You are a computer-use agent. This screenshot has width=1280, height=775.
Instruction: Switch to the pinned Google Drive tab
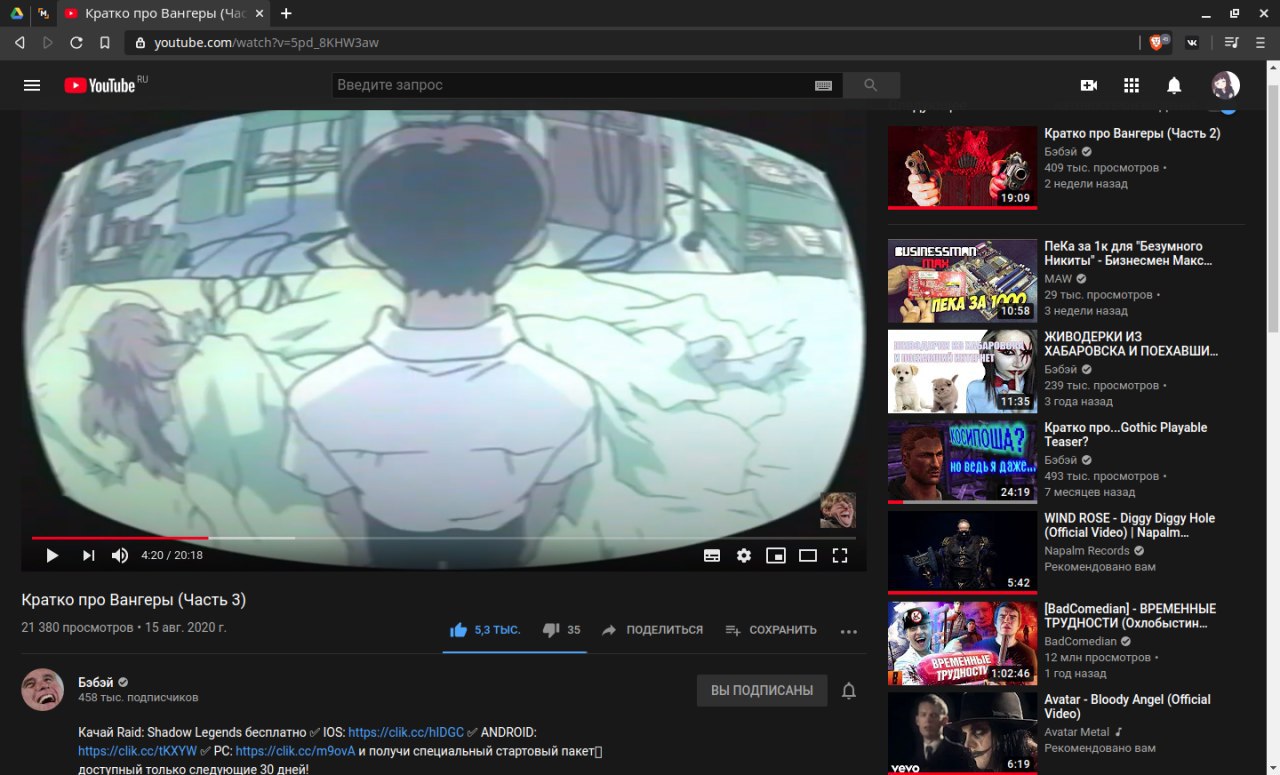(x=17, y=13)
